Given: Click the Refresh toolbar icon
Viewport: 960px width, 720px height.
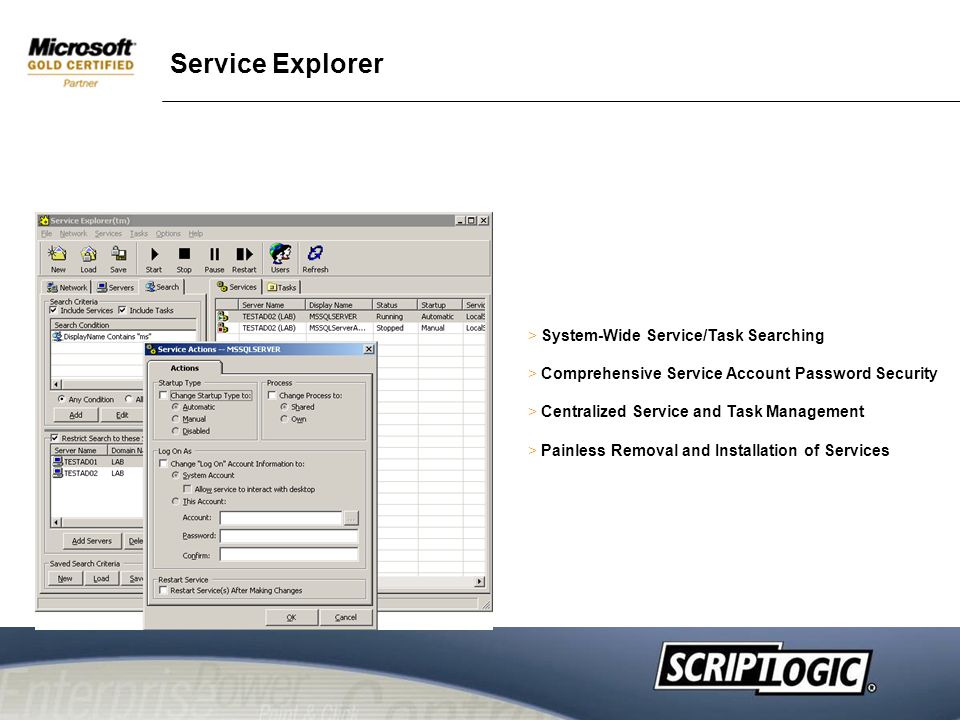Looking at the screenshot, I should [x=315, y=258].
